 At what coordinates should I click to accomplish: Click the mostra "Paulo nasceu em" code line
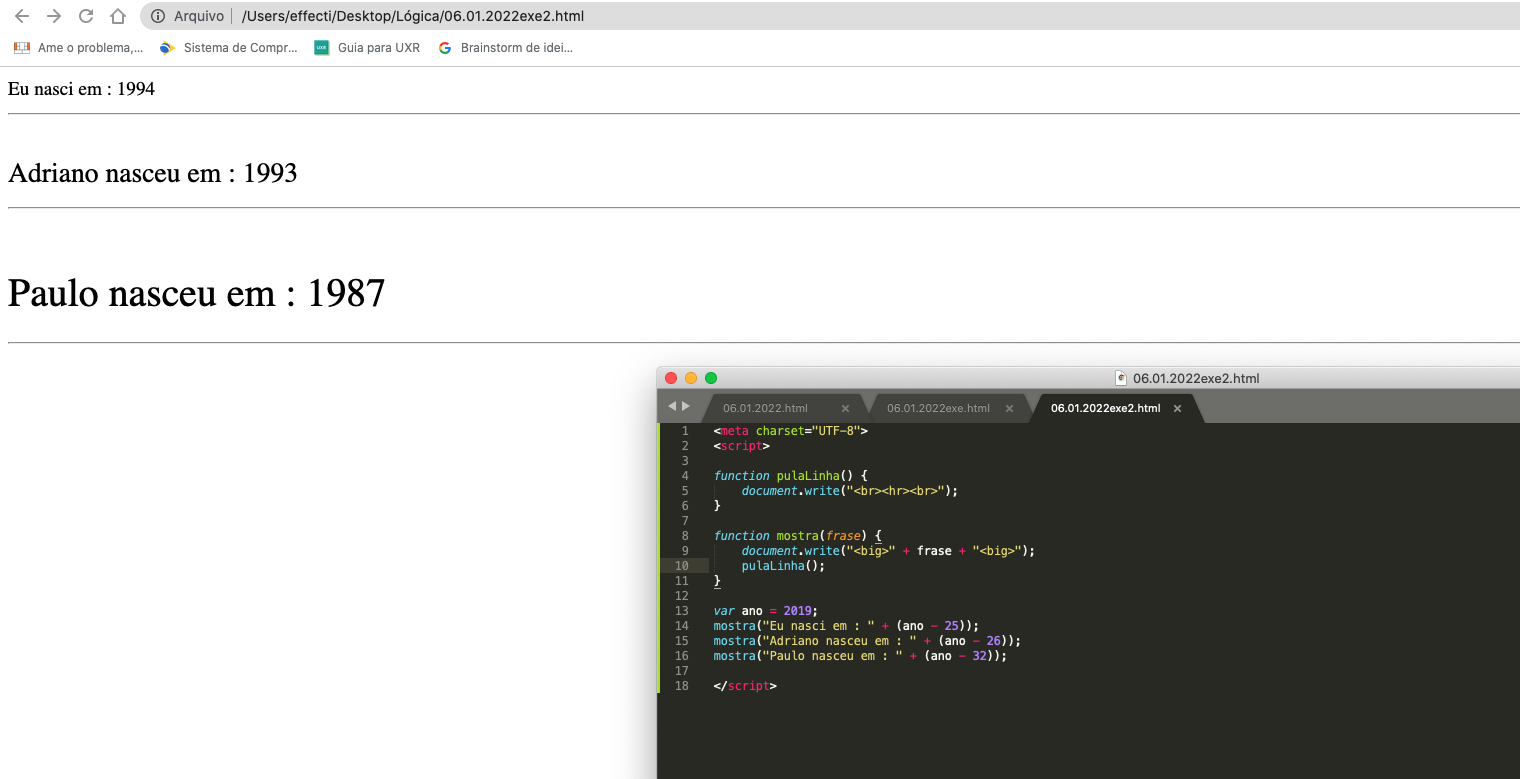860,656
